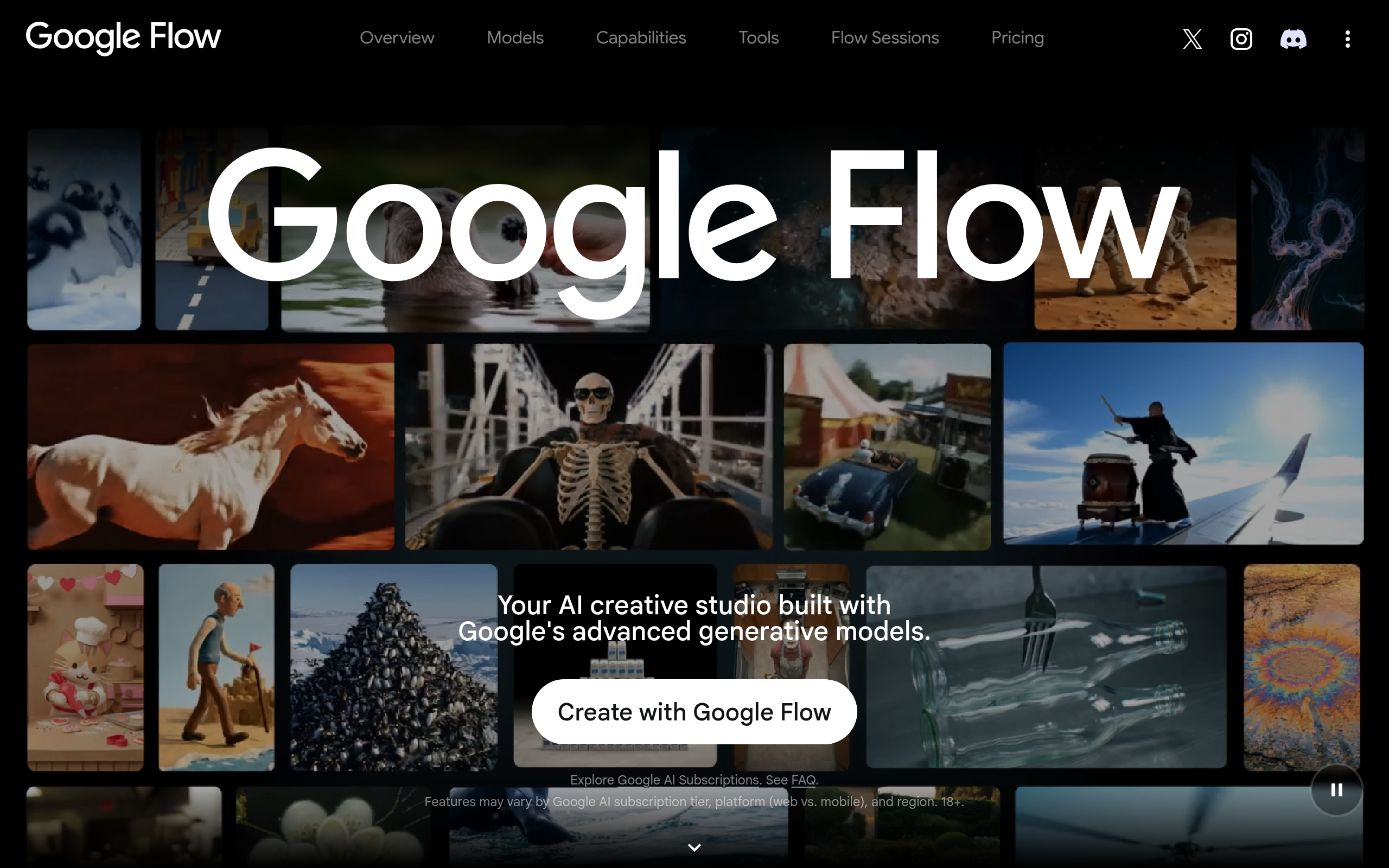Image resolution: width=1389 pixels, height=868 pixels.
Task: Select the Tools nav item
Action: pos(758,38)
